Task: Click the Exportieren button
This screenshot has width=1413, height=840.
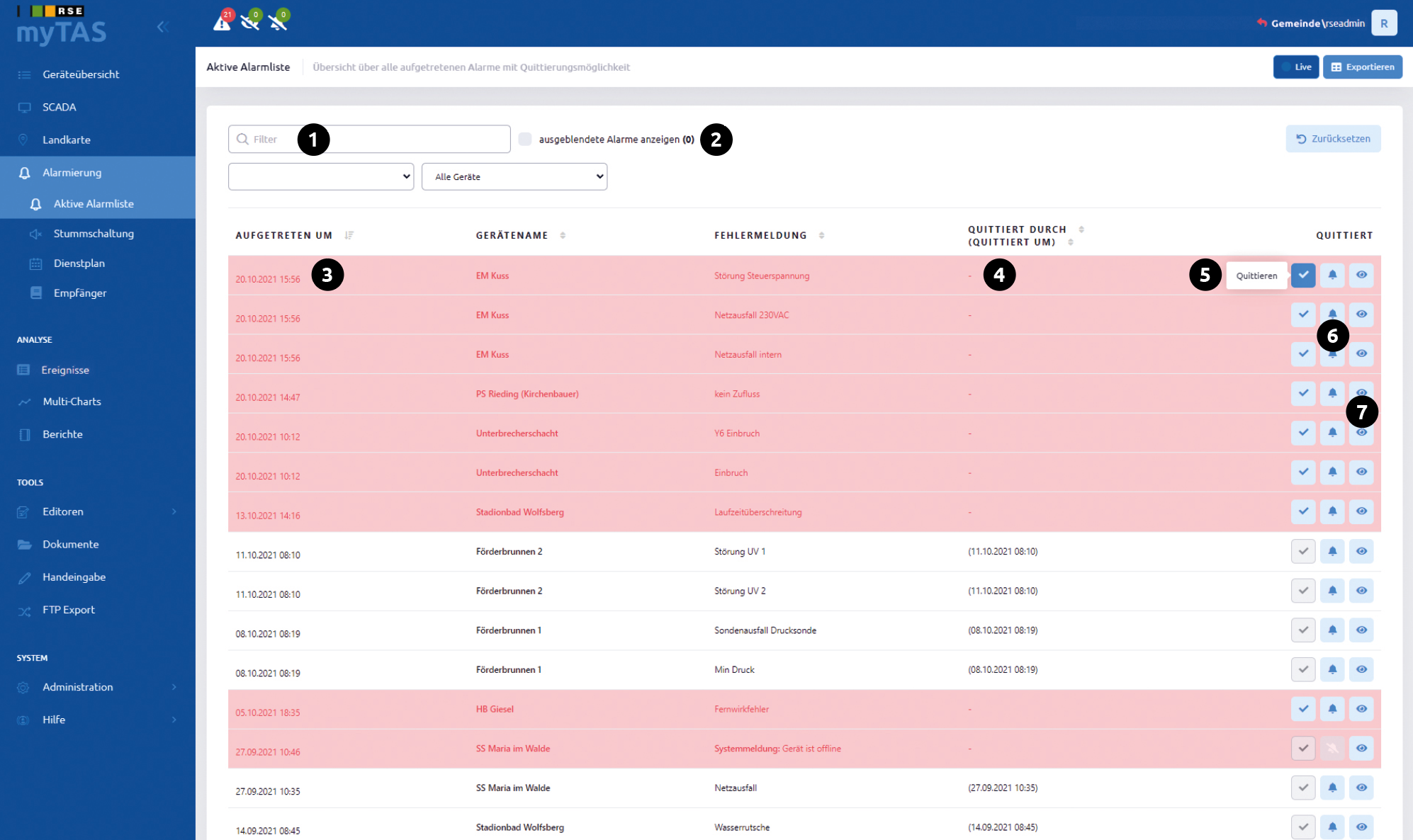Action: pos(1362,67)
